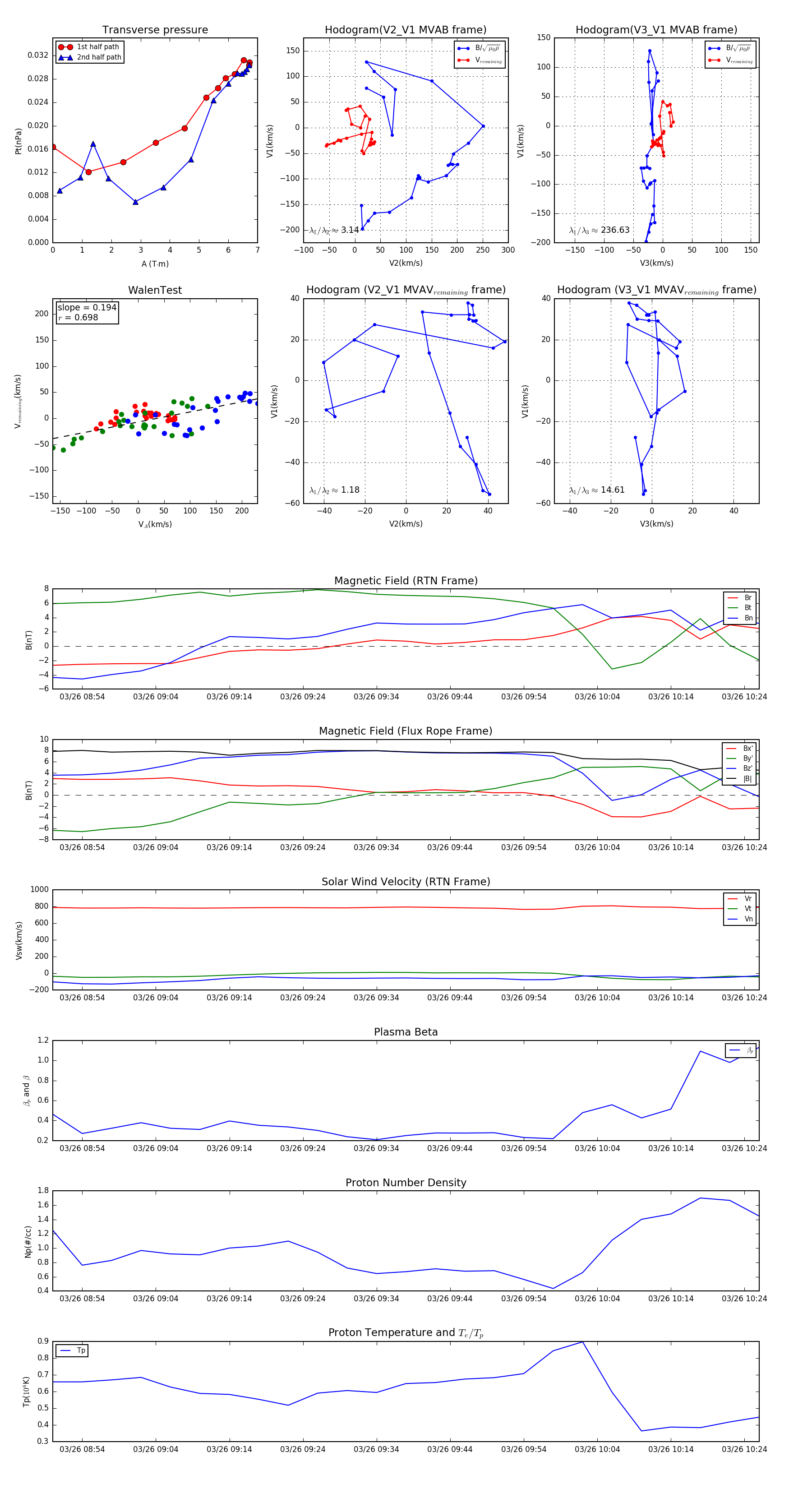Select the Vn legend entry

click(740, 919)
